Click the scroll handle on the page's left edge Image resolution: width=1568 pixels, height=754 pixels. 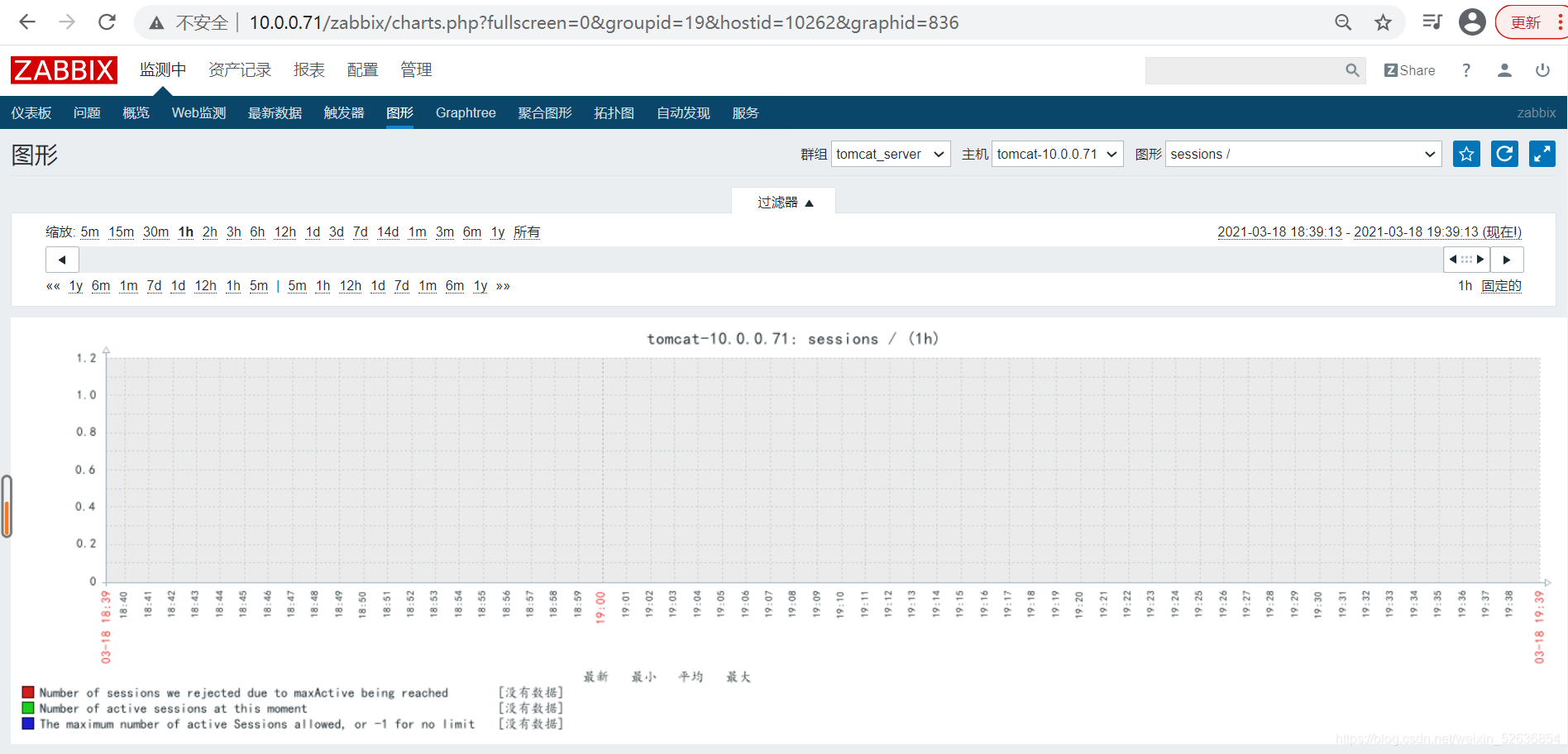[7, 506]
